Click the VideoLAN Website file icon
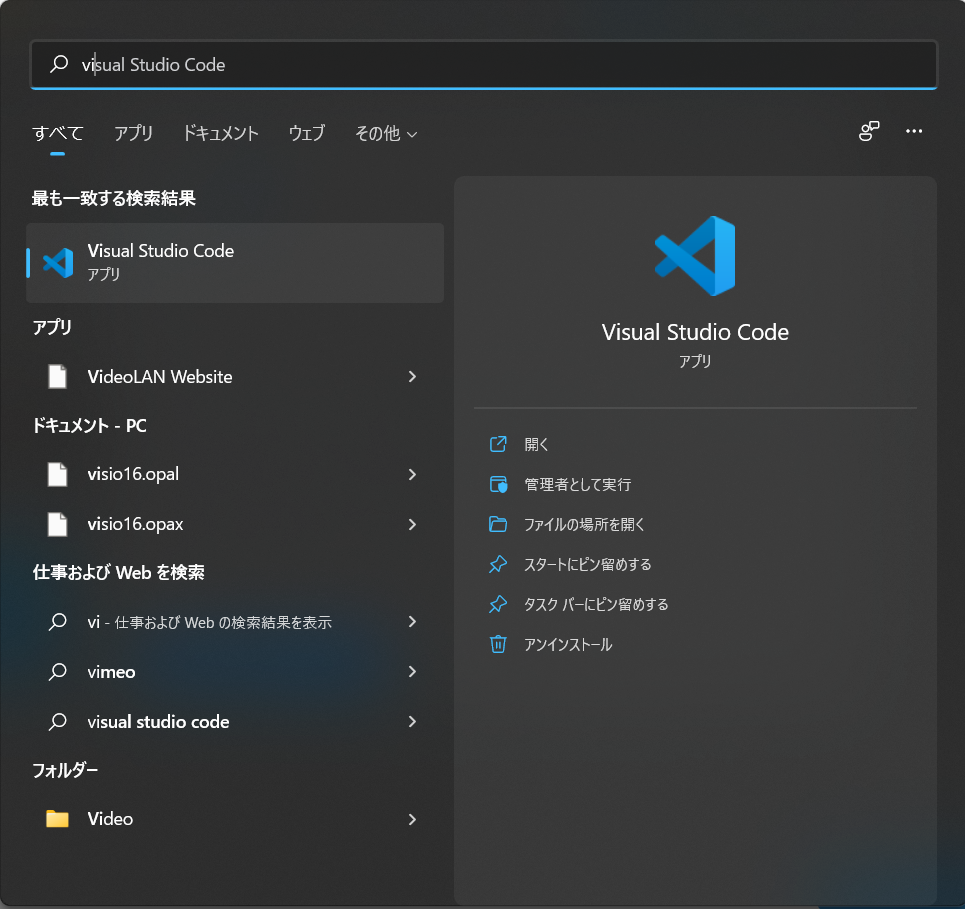 (58, 377)
